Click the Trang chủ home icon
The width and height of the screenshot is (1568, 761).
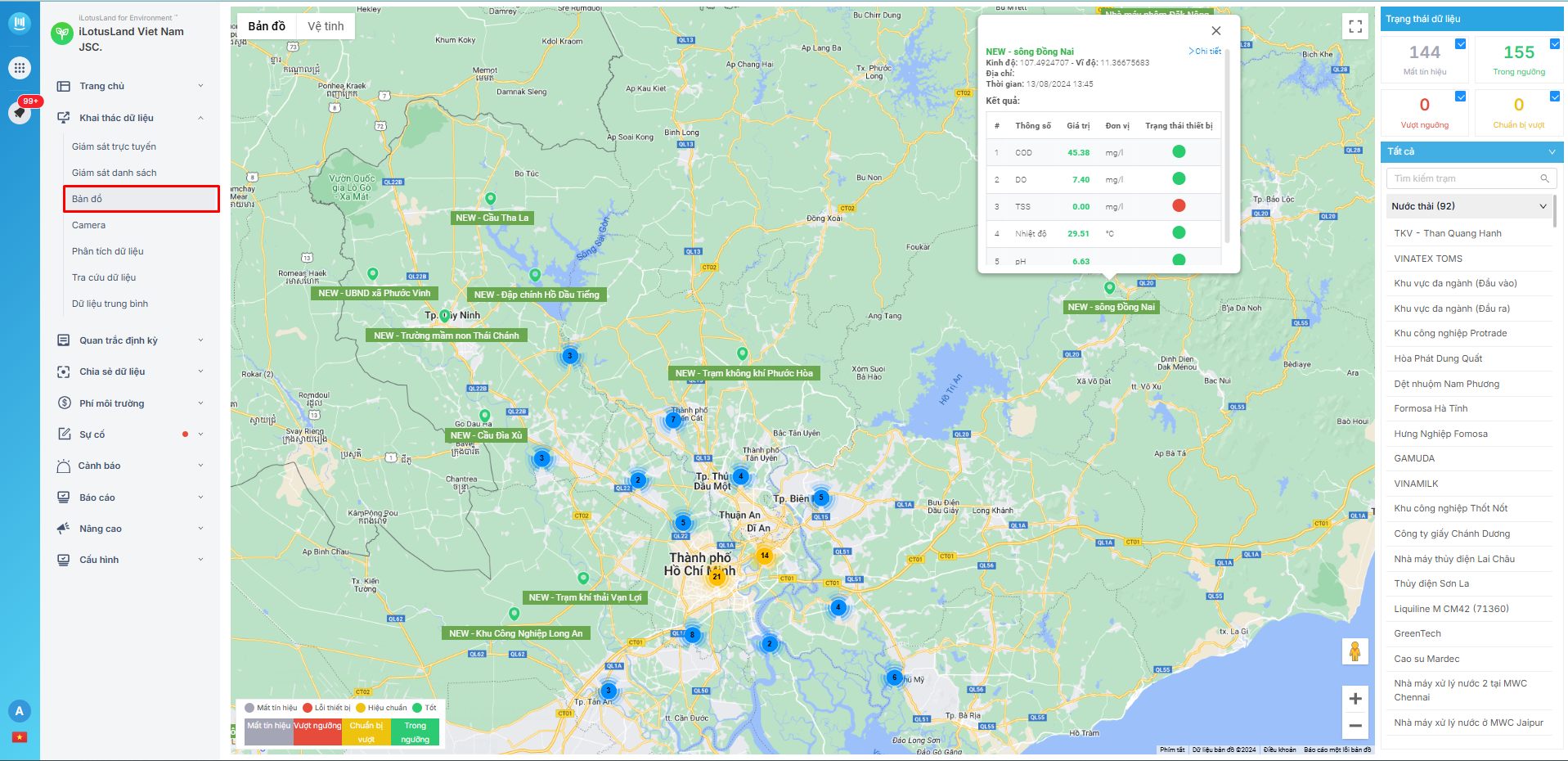coord(64,86)
